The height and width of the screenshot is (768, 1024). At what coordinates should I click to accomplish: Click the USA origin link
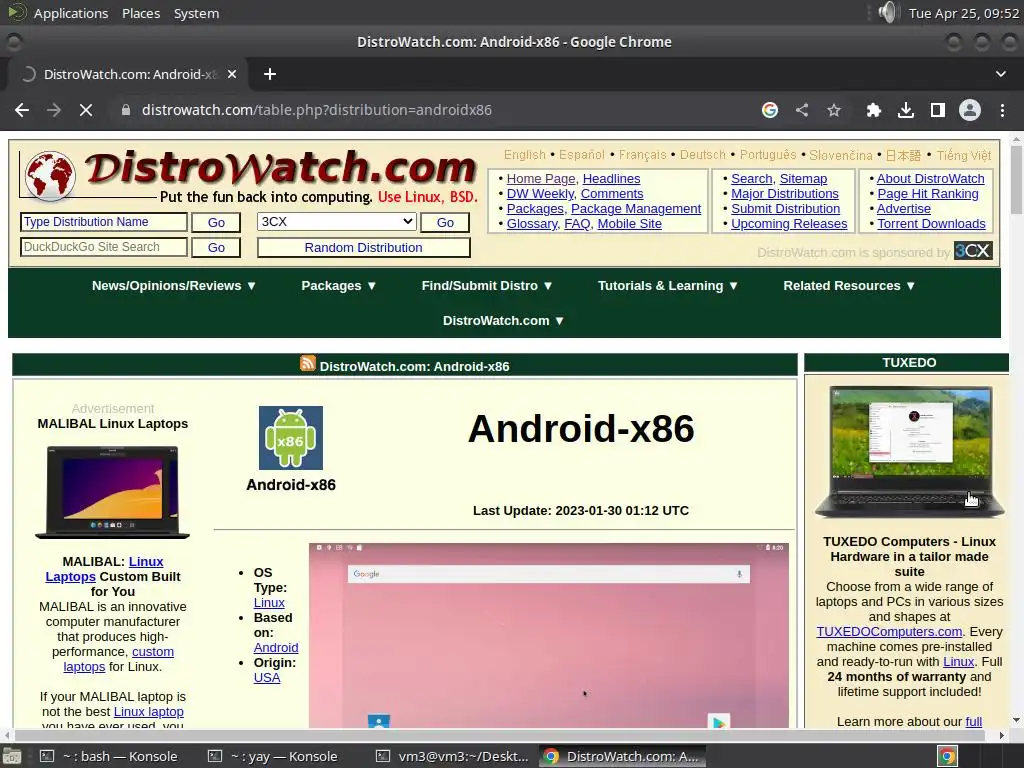point(266,678)
